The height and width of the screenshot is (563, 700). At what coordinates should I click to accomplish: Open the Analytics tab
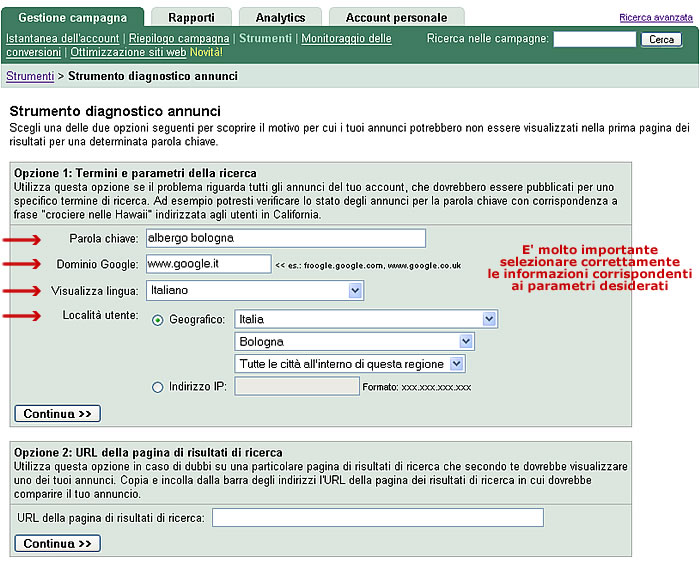[x=280, y=17]
